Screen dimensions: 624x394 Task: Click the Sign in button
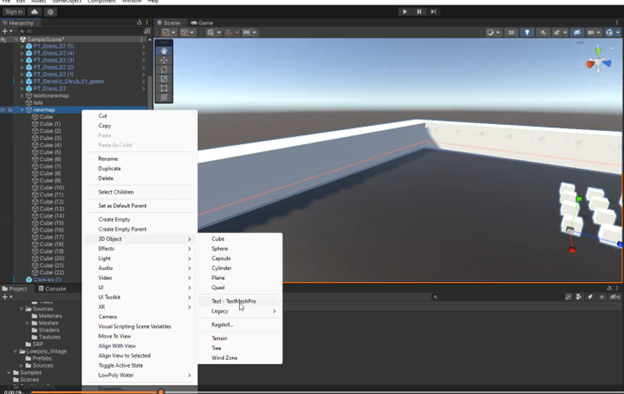[x=14, y=12]
